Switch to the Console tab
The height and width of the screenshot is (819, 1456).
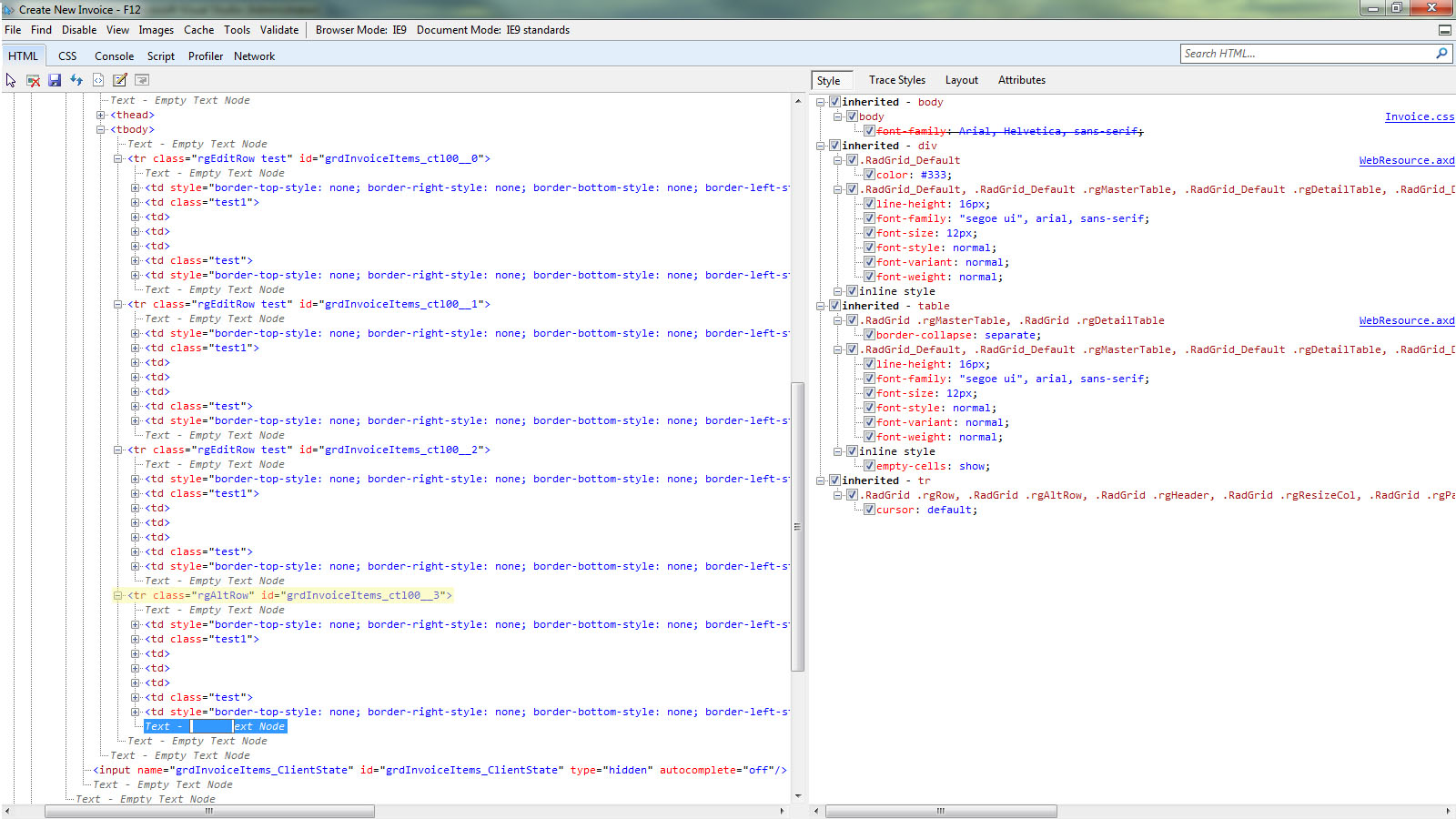[x=114, y=56]
